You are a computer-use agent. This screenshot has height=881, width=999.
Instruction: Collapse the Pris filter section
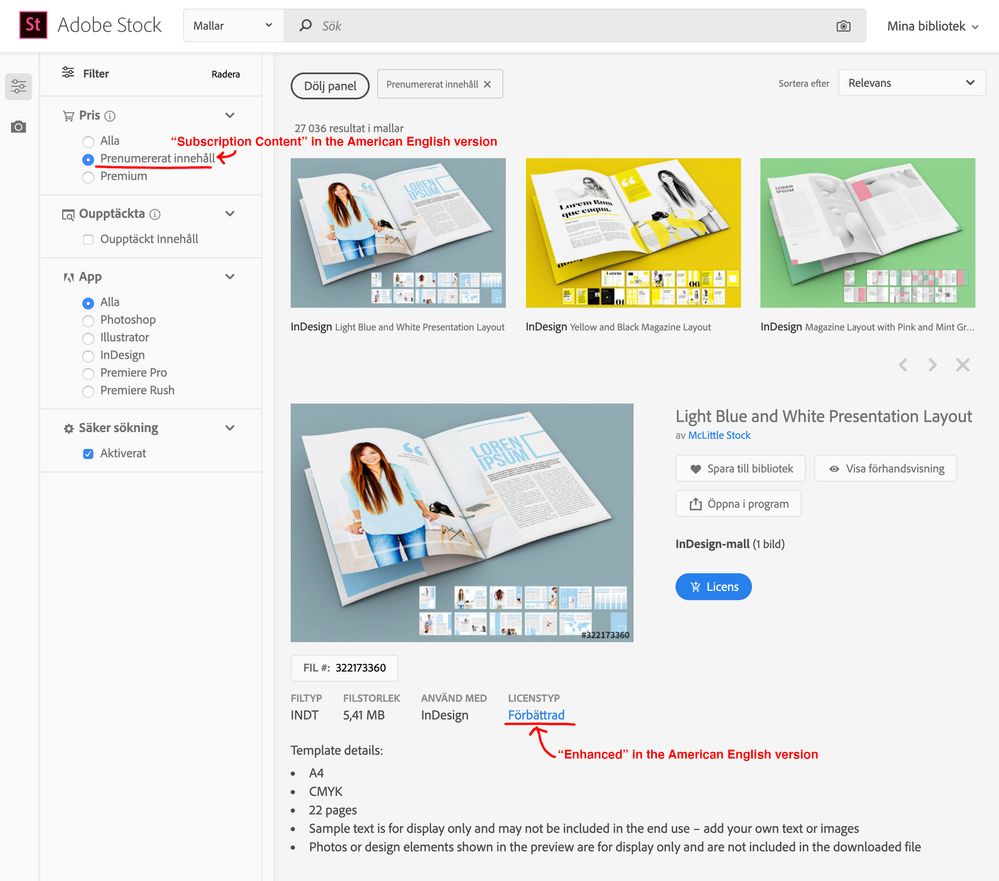click(230, 115)
